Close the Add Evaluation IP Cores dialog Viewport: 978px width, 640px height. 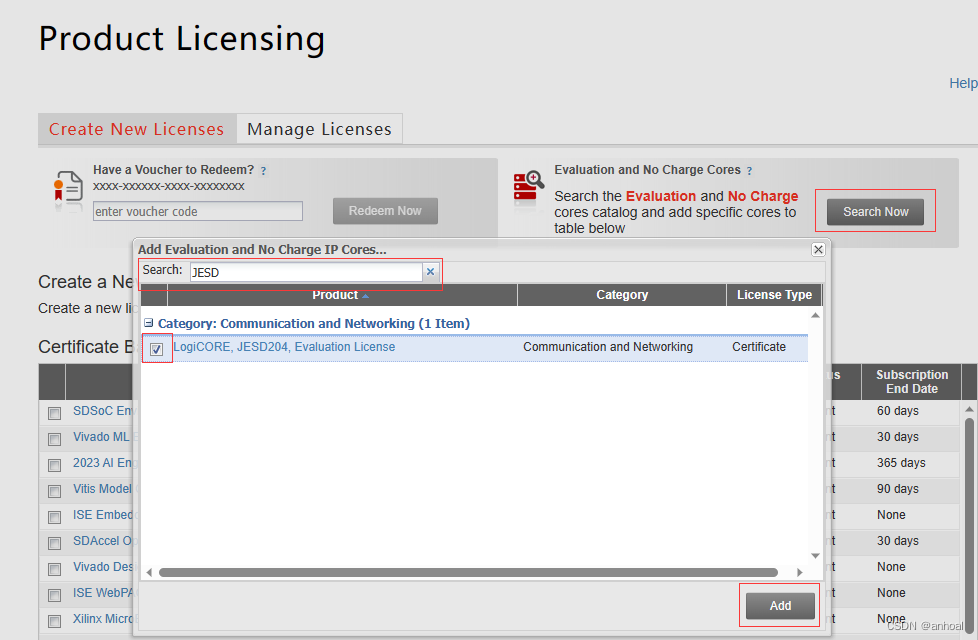[817, 249]
